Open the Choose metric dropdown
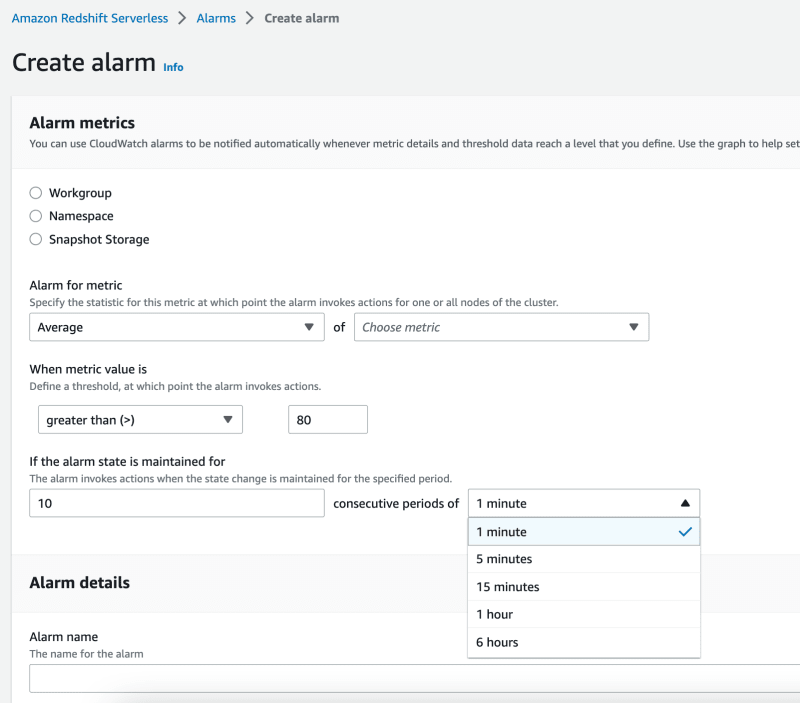 coord(502,327)
